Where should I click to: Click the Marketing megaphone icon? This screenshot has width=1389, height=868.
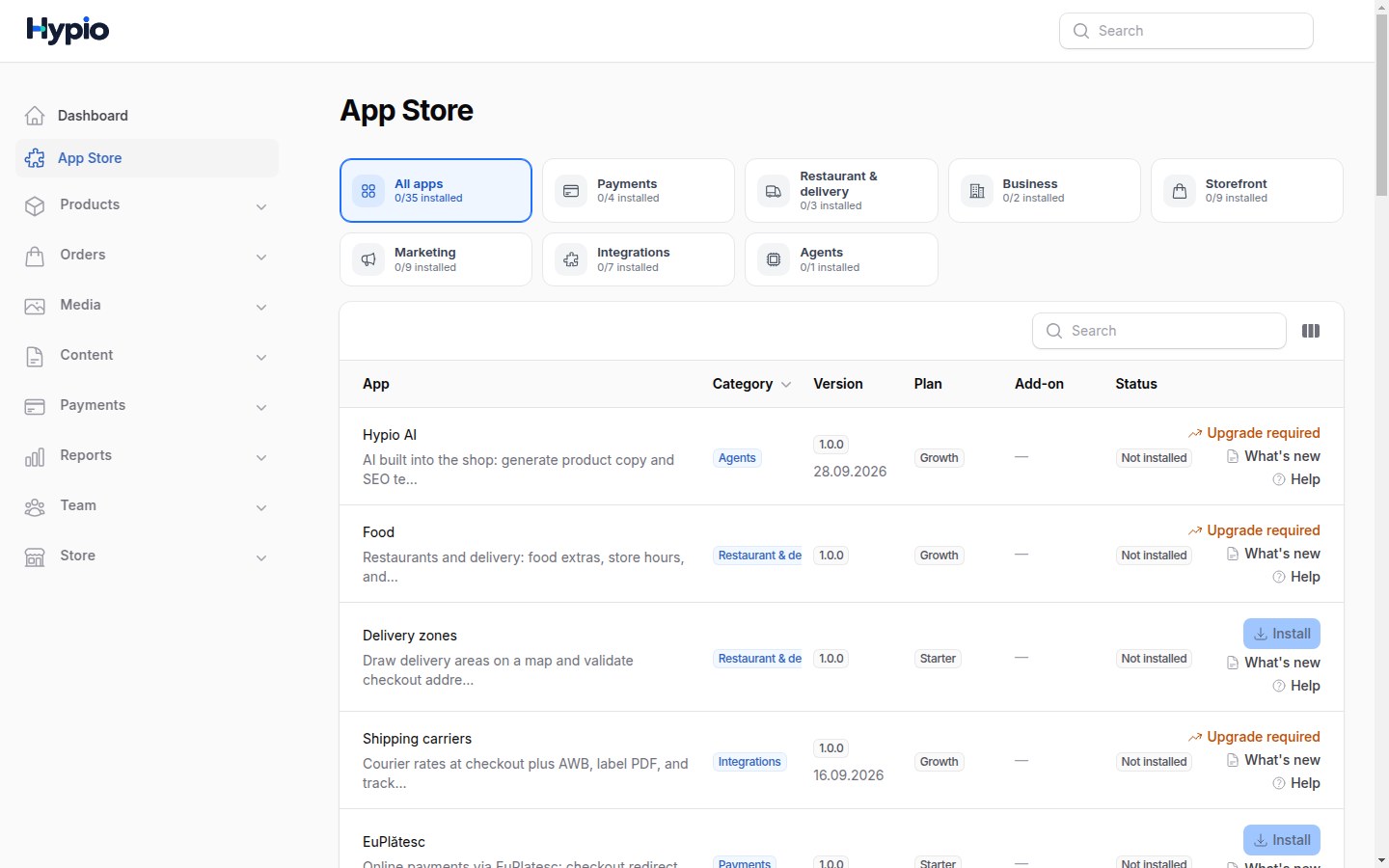368,259
